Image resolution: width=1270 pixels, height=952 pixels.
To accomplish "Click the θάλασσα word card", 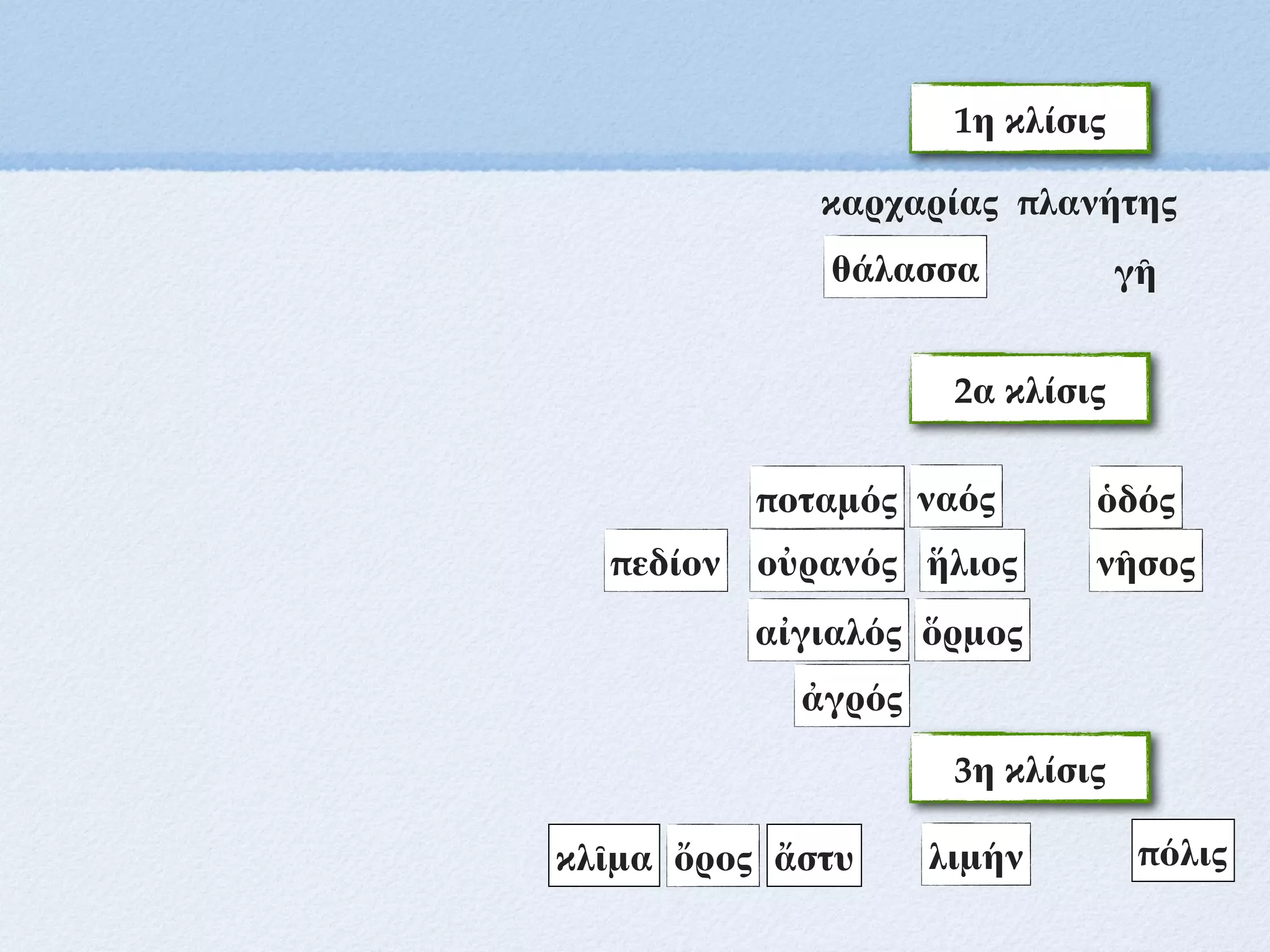I will [905, 267].
